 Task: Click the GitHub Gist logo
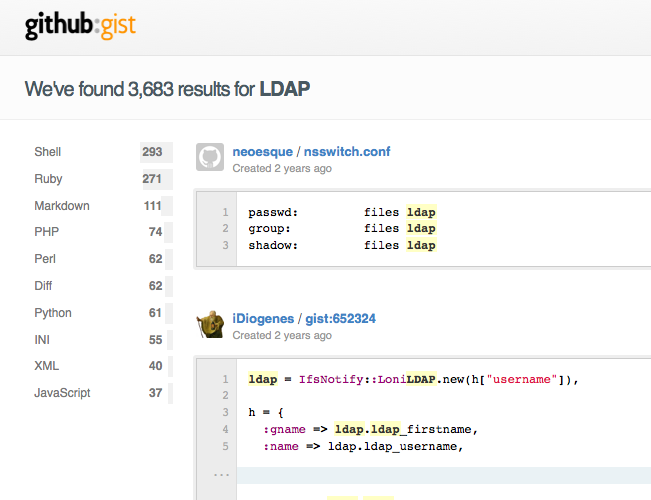[x=80, y=26]
